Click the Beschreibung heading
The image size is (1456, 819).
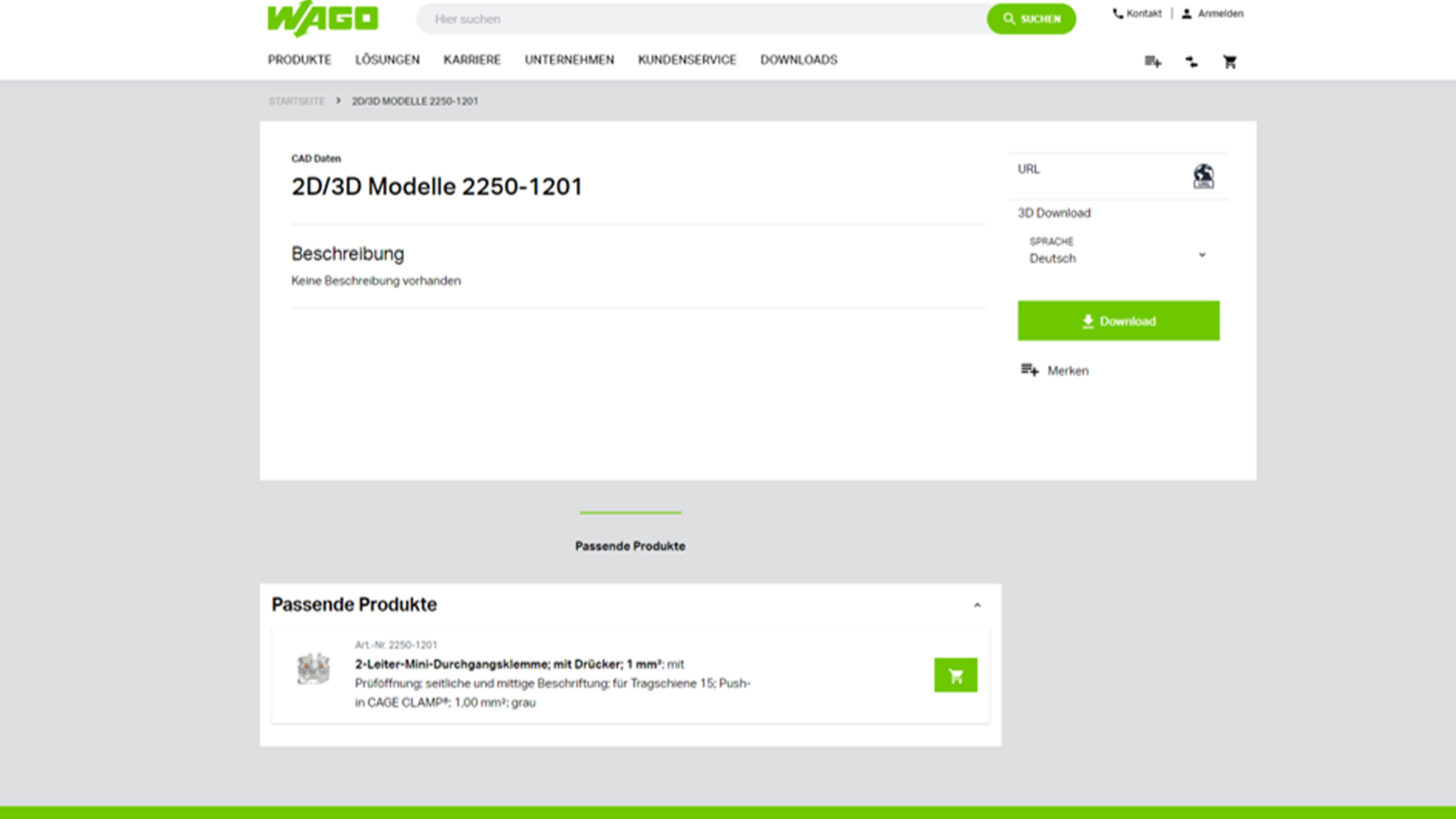[x=348, y=254]
